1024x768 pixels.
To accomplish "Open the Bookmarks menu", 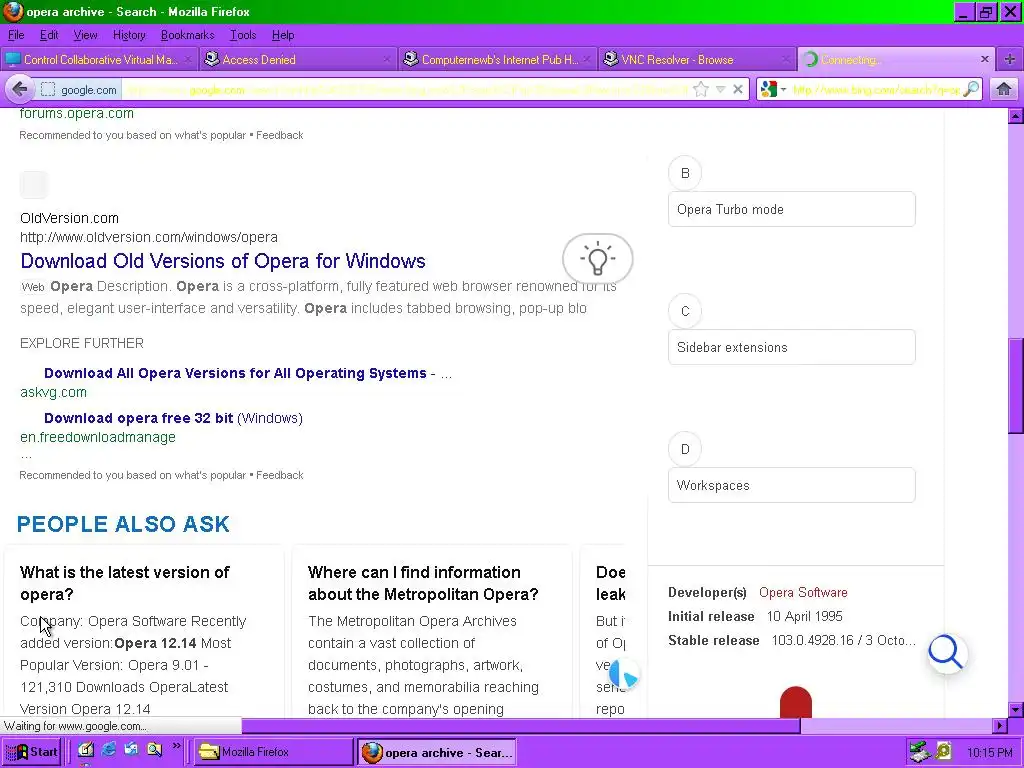I will click(x=187, y=35).
